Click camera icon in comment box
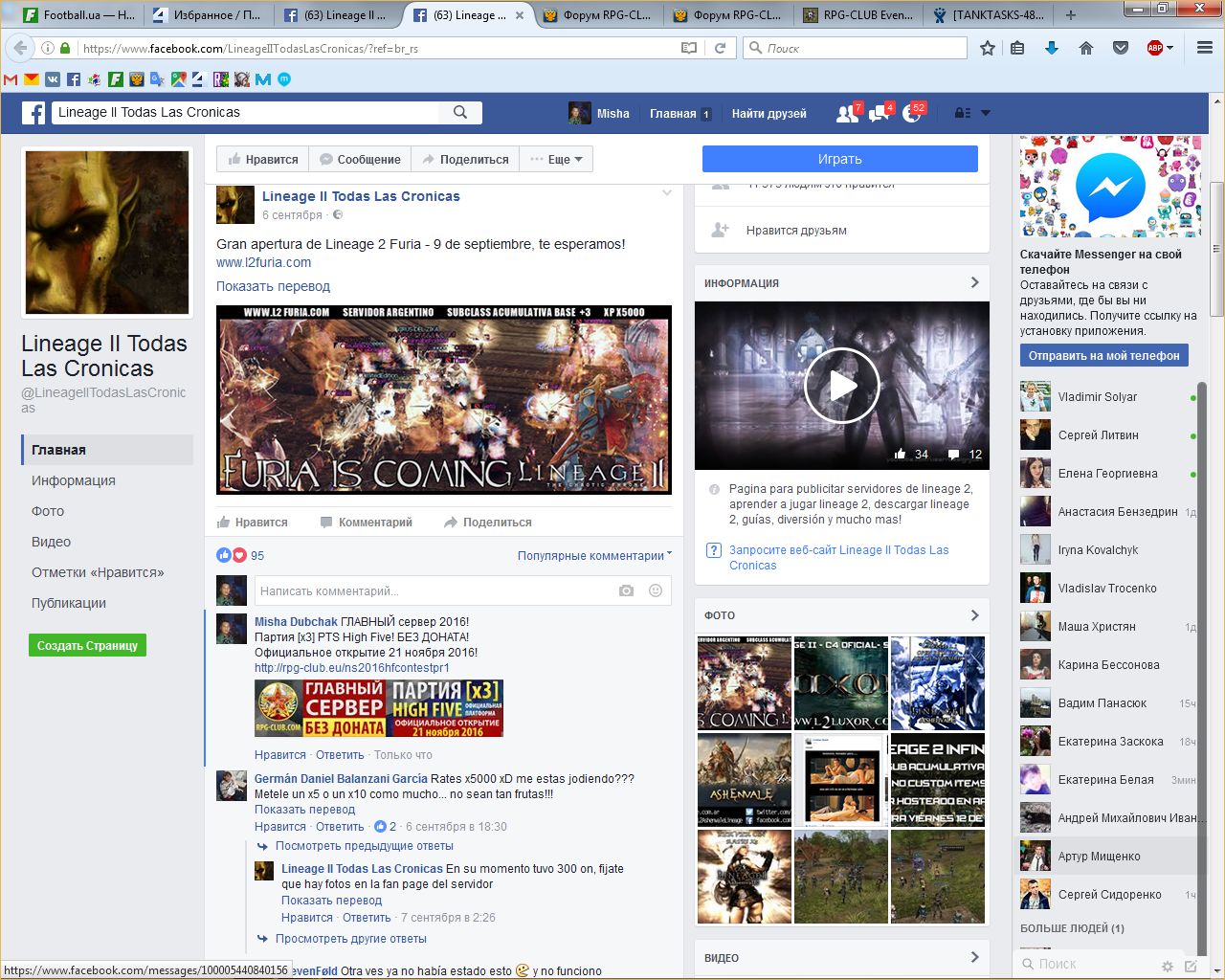The image size is (1225, 980). 626,590
